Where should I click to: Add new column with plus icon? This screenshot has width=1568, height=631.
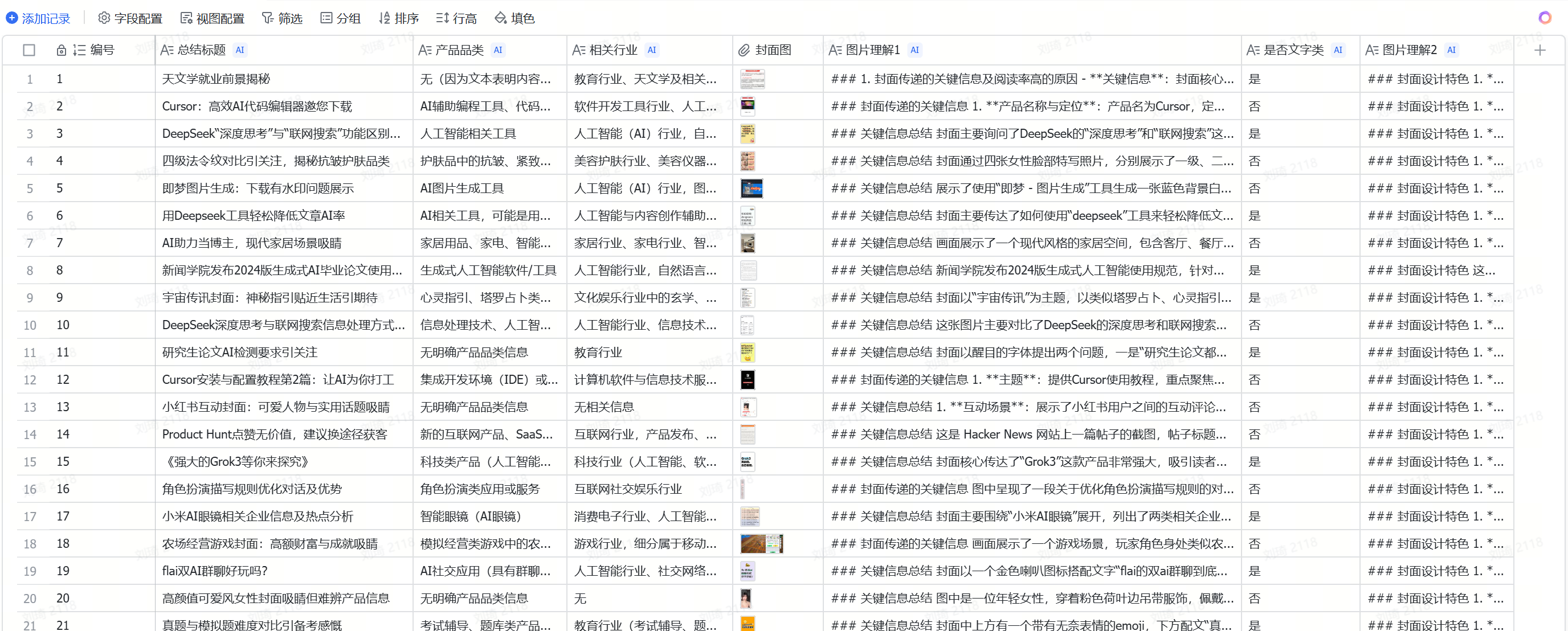pyautogui.click(x=1540, y=51)
